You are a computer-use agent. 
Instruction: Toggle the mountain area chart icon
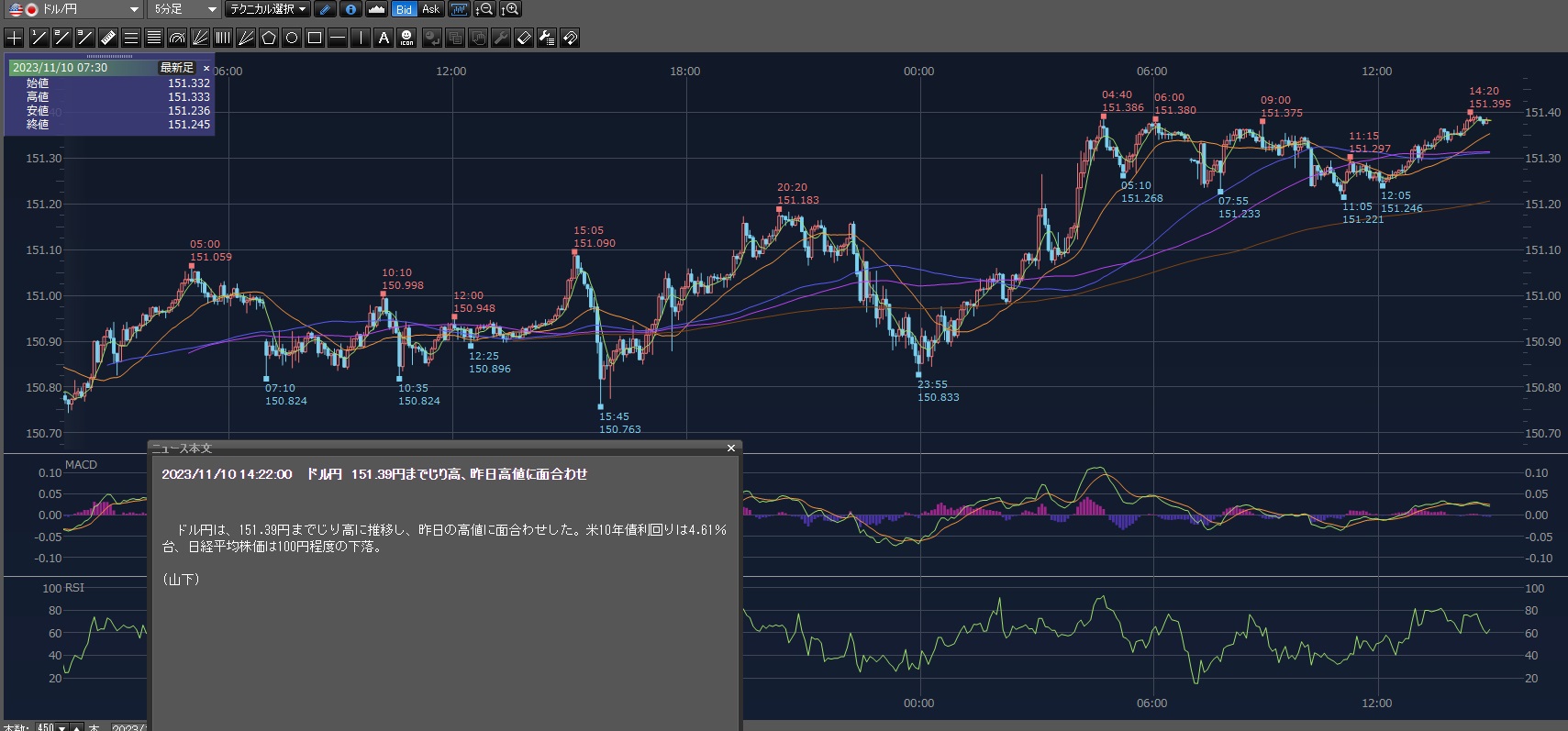pyautogui.click(x=376, y=9)
